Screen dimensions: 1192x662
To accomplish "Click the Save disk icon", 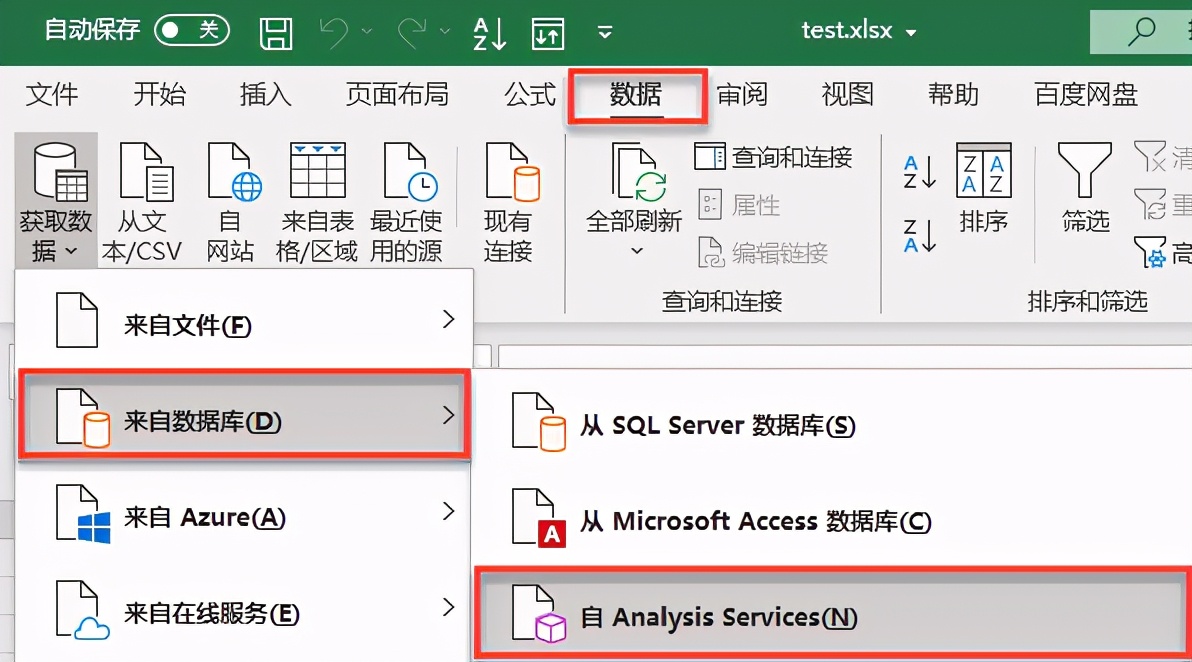I will tap(276, 32).
